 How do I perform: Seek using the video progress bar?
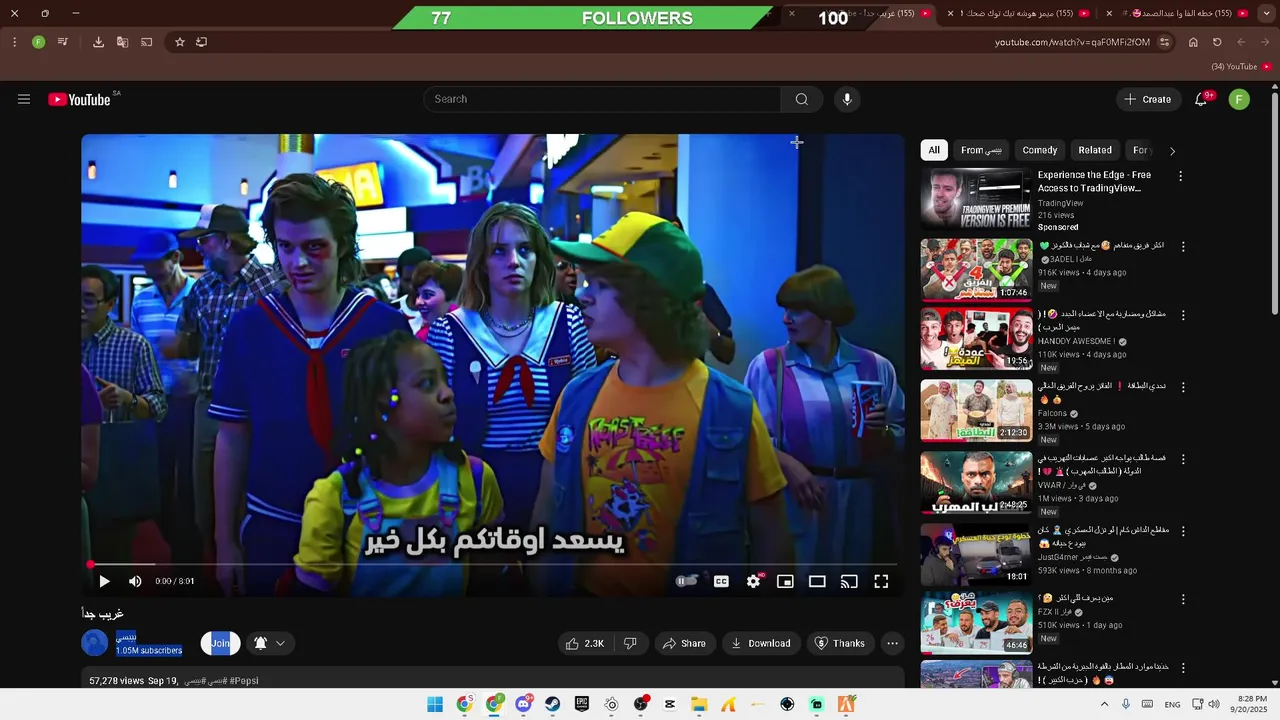[x=493, y=565]
